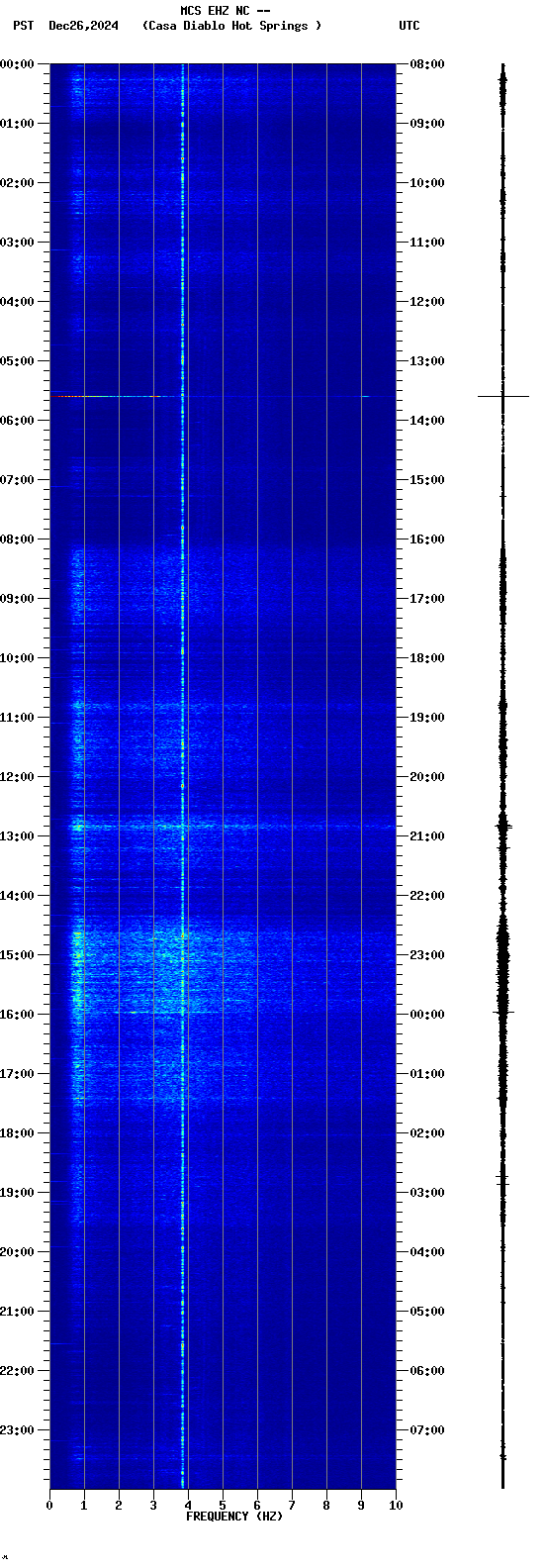Select the 04:00 label on the UTC axis
This screenshot has width=546, height=1568.
(x=426, y=1252)
